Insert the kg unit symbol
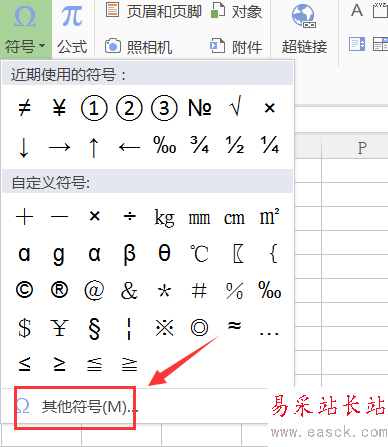 (x=164, y=218)
